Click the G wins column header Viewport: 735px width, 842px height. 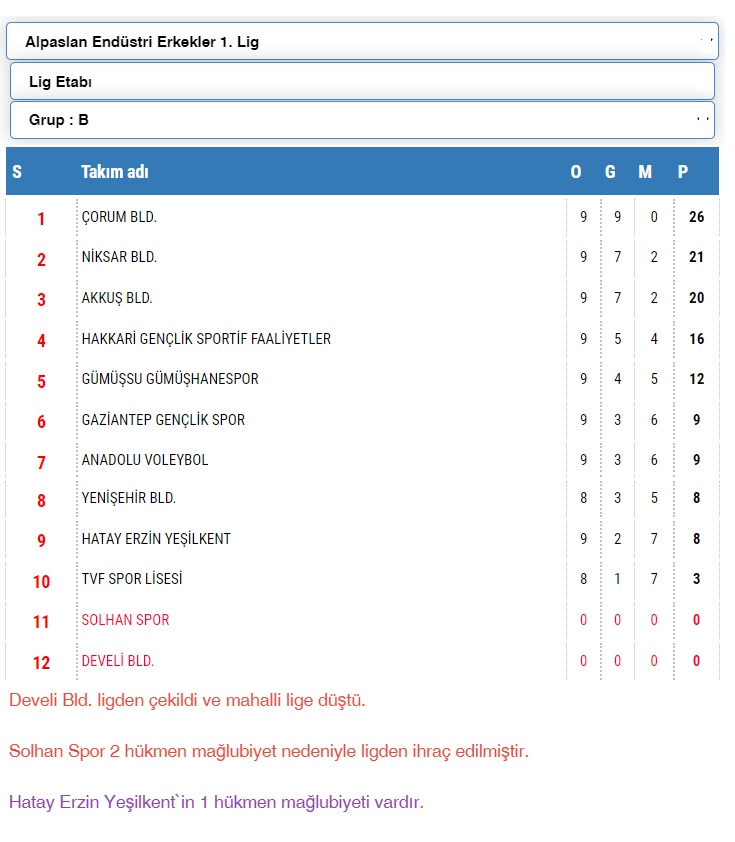(x=610, y=172)
